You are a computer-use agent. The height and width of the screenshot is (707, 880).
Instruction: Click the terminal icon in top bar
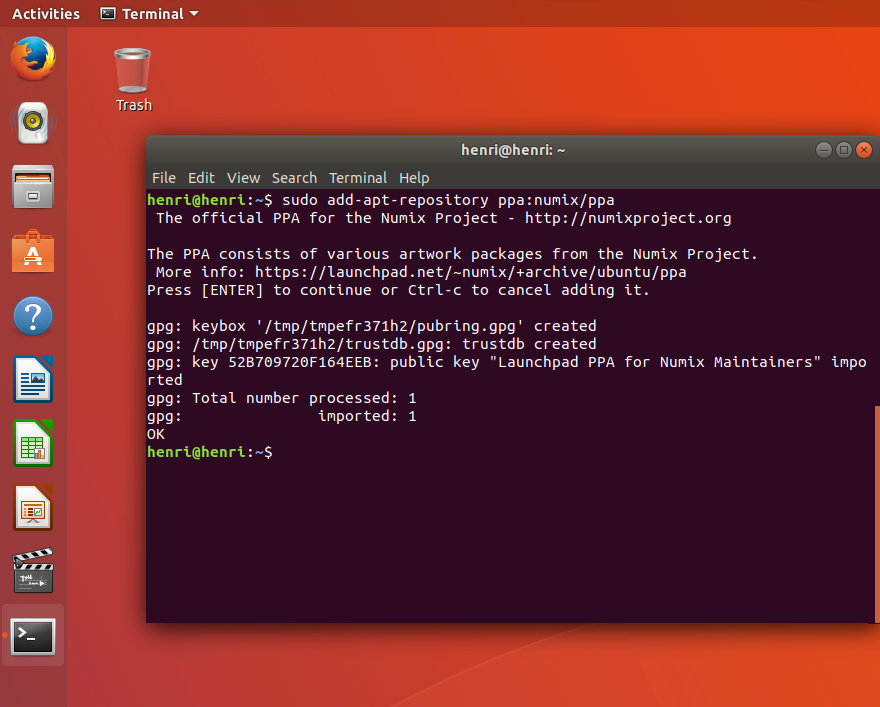click(108, 13)
